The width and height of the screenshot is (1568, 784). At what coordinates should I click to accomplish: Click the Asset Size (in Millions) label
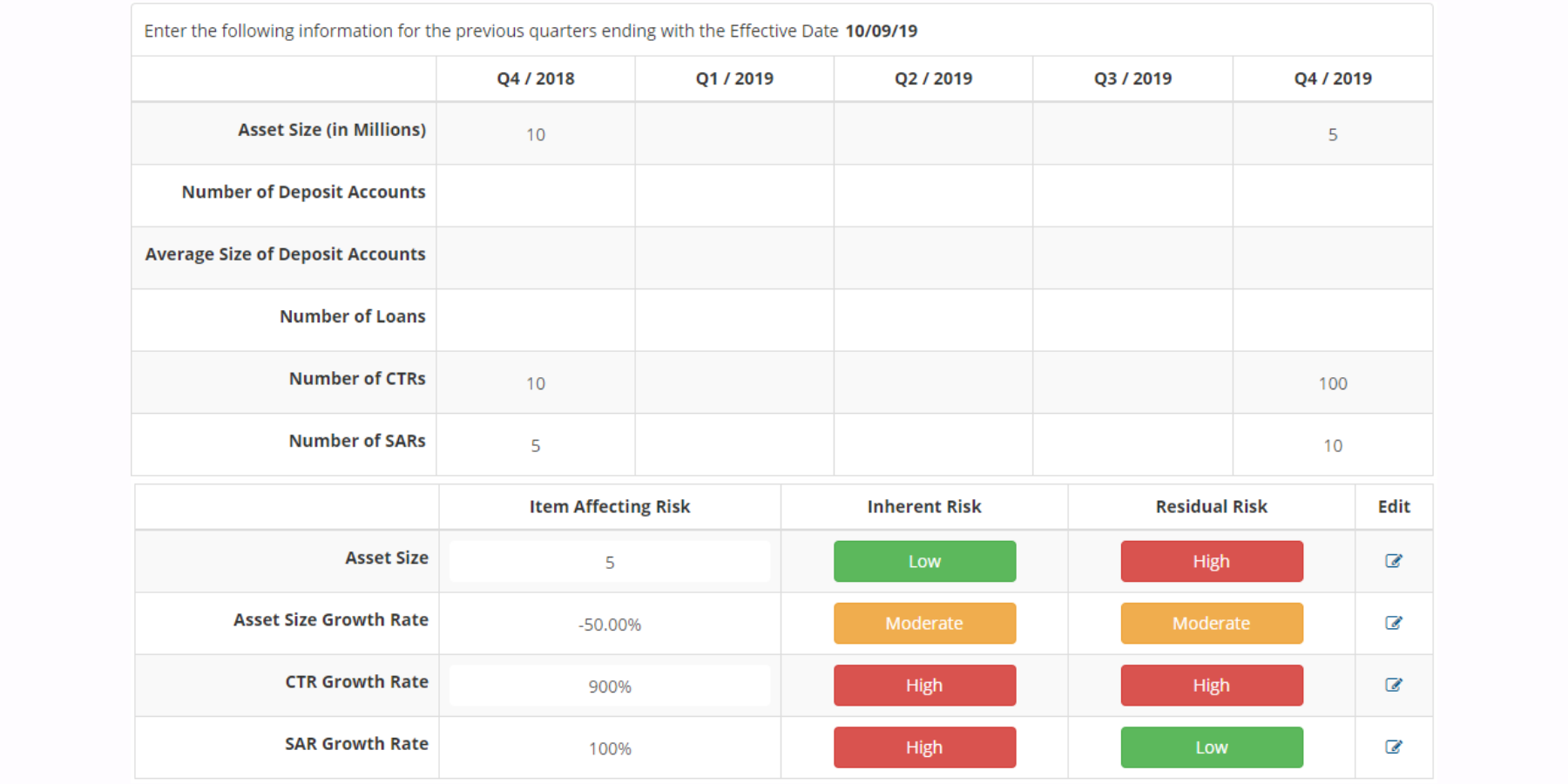(332, 130)
